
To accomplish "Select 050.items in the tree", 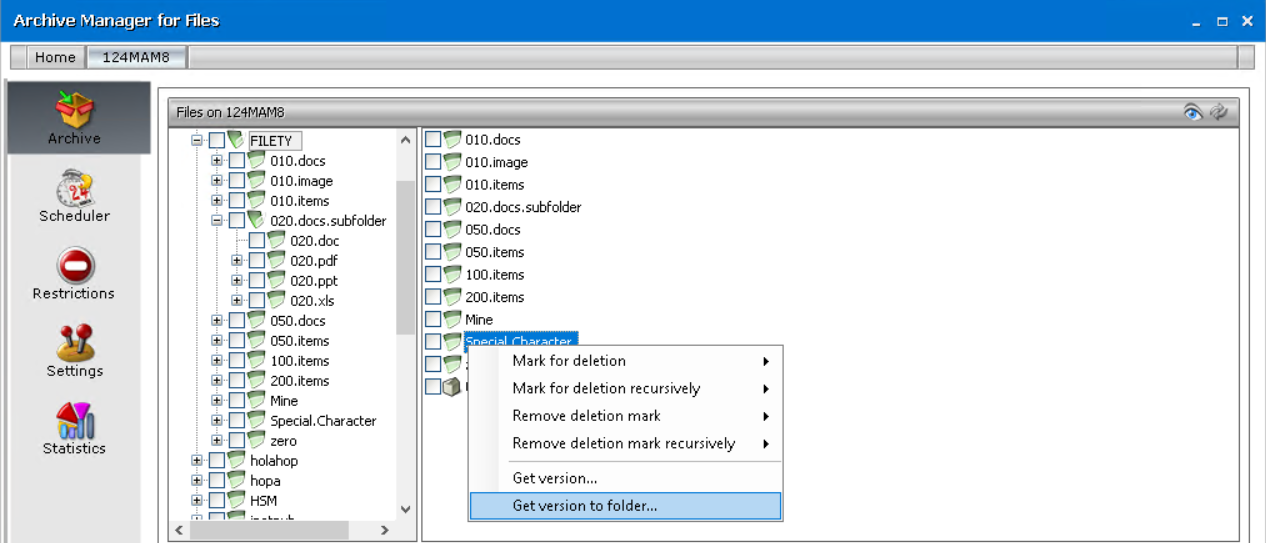I will coord(298,341).
